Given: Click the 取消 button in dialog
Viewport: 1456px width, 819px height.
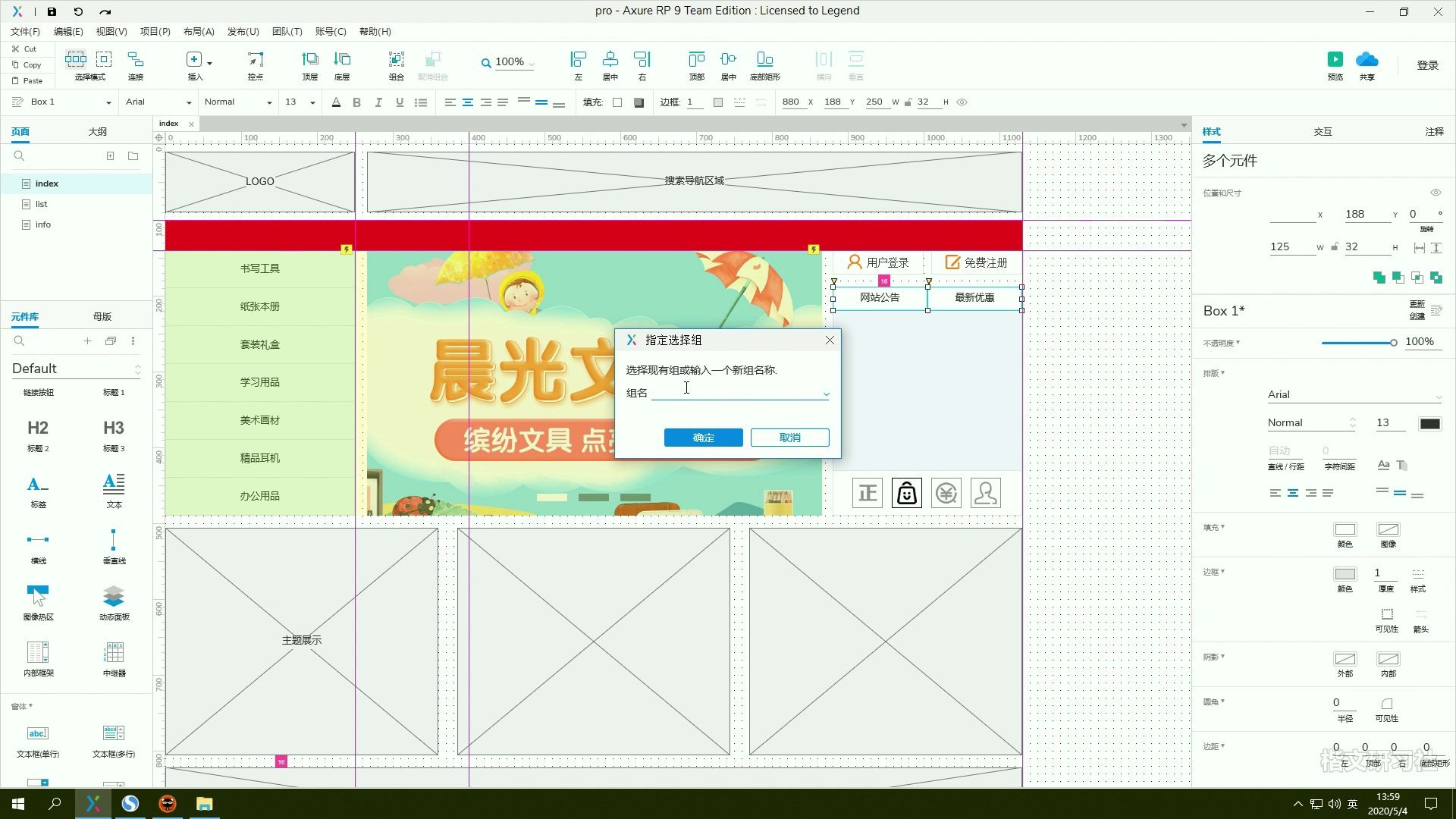Looking at the screenshot, I should 790,437.
